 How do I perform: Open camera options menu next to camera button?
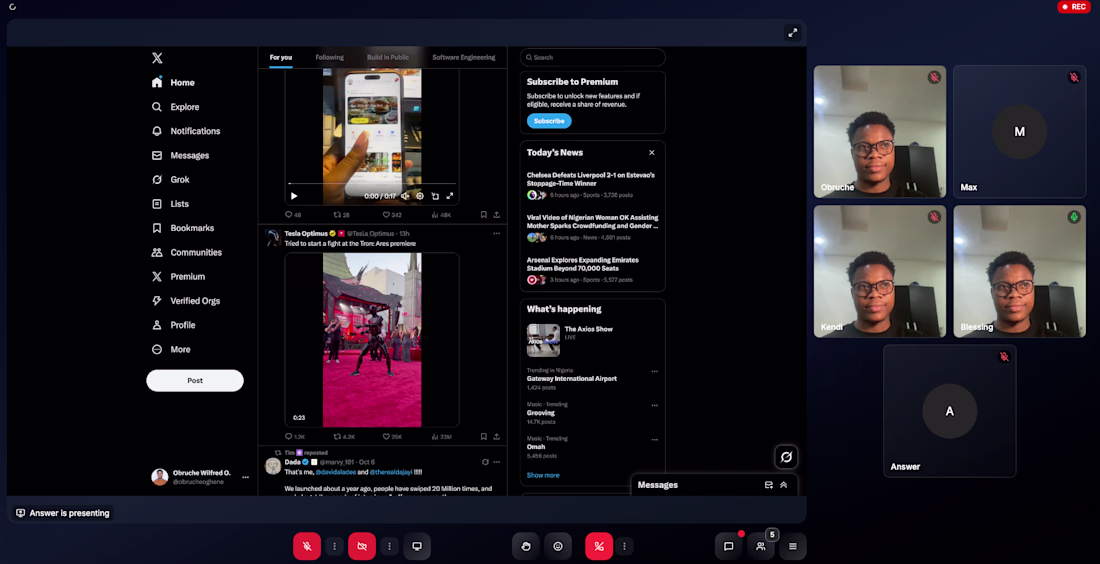(390, 546)
